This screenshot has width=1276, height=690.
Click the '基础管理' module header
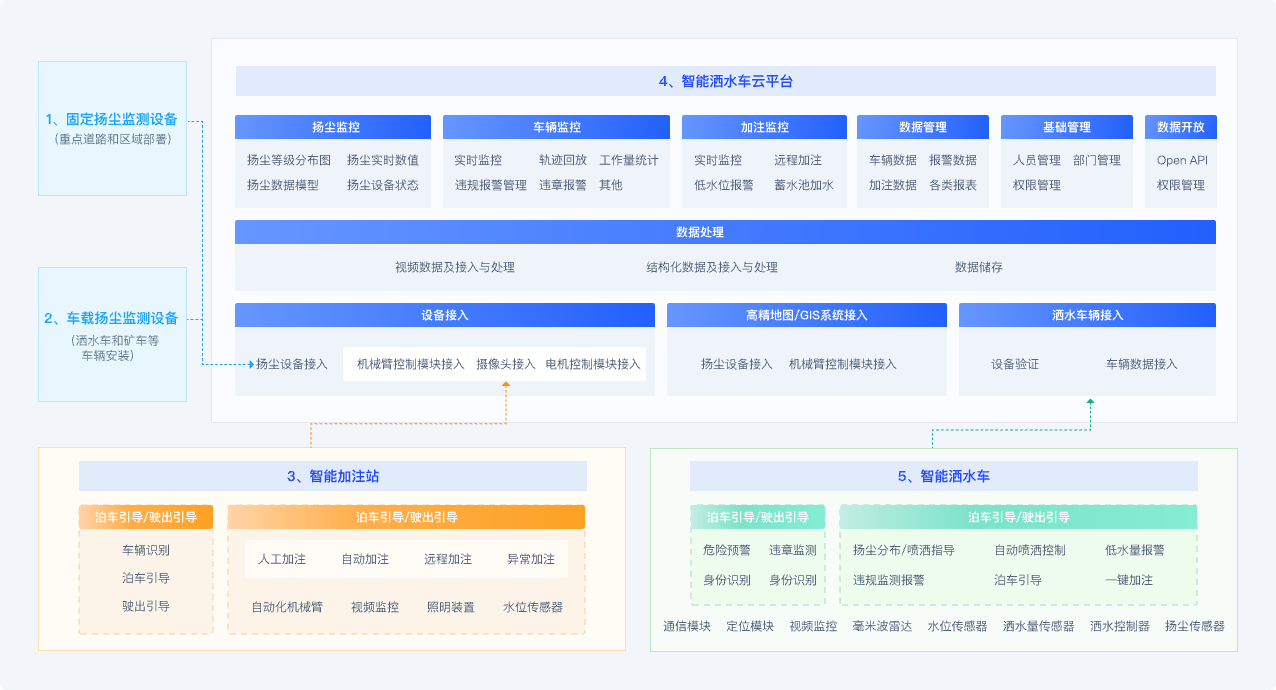[x=1067, y=127]
